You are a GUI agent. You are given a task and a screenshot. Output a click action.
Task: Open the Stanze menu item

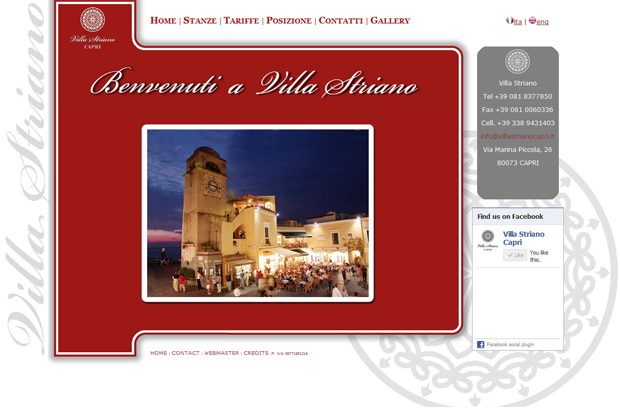point(200,21)
